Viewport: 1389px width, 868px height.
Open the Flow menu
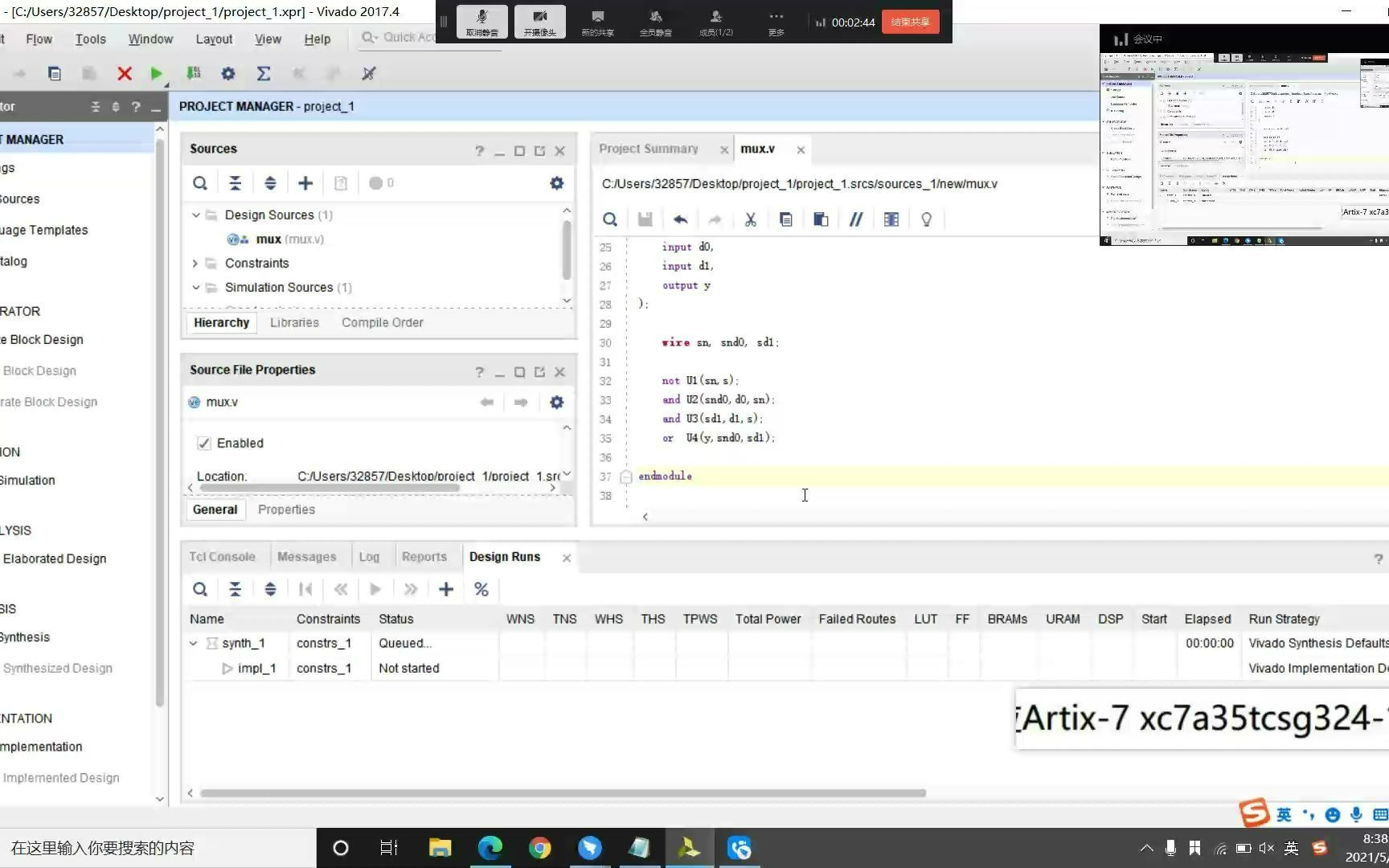pos(39,39)
